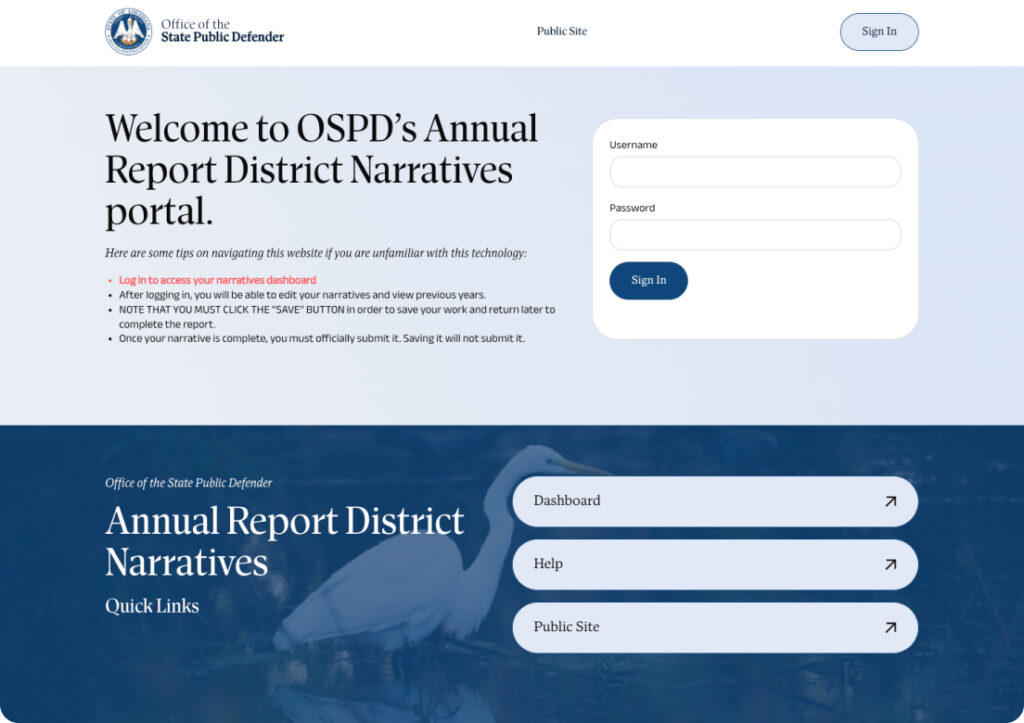Open the Dashboard quick link label

(x=567, y=501)
